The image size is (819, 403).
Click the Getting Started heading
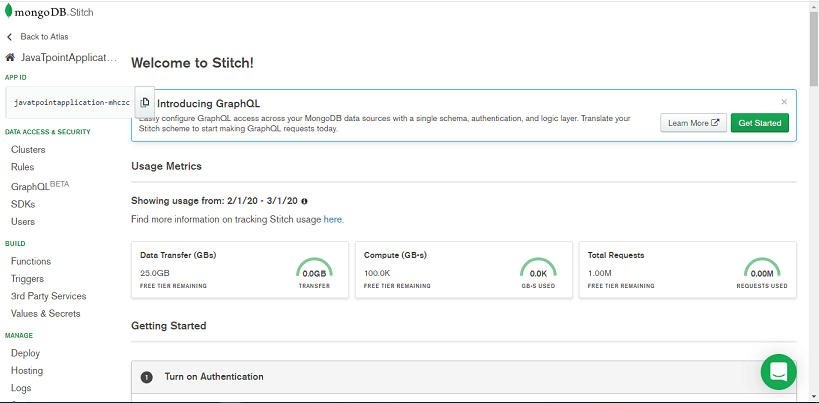(x=169, y=326)
